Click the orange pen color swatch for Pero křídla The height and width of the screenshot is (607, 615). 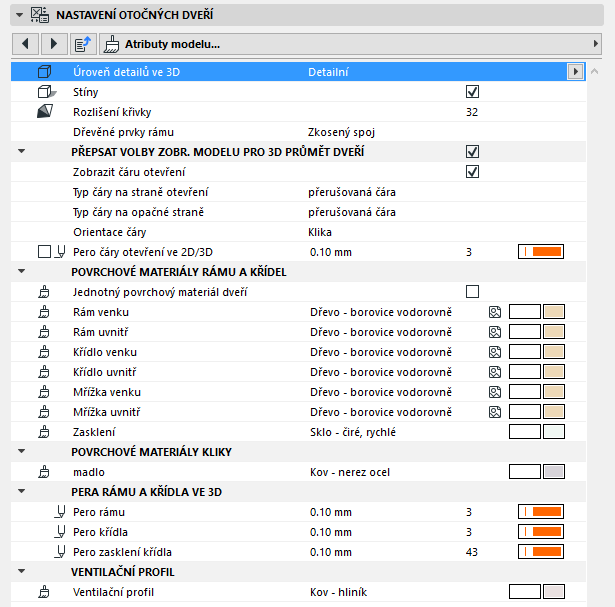[x=546, y=532]
